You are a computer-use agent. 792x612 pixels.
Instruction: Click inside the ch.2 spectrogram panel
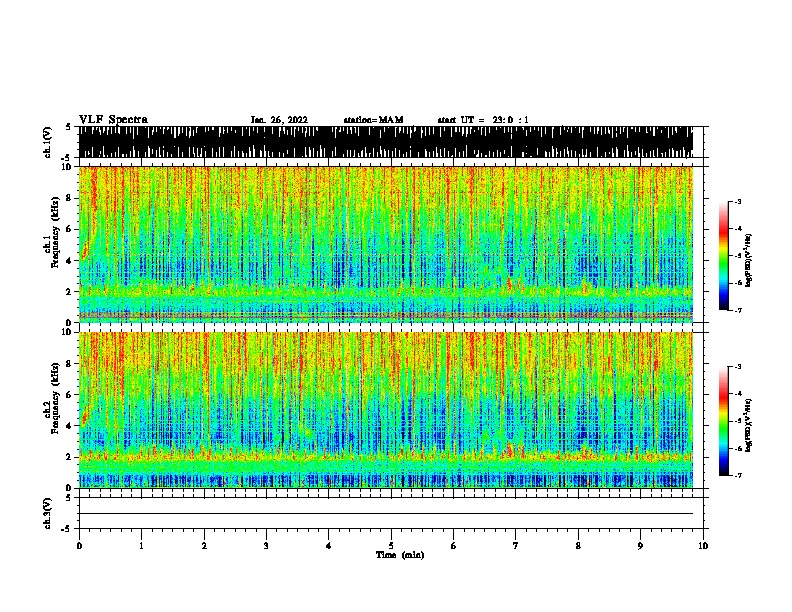click(x=386, y=410)
